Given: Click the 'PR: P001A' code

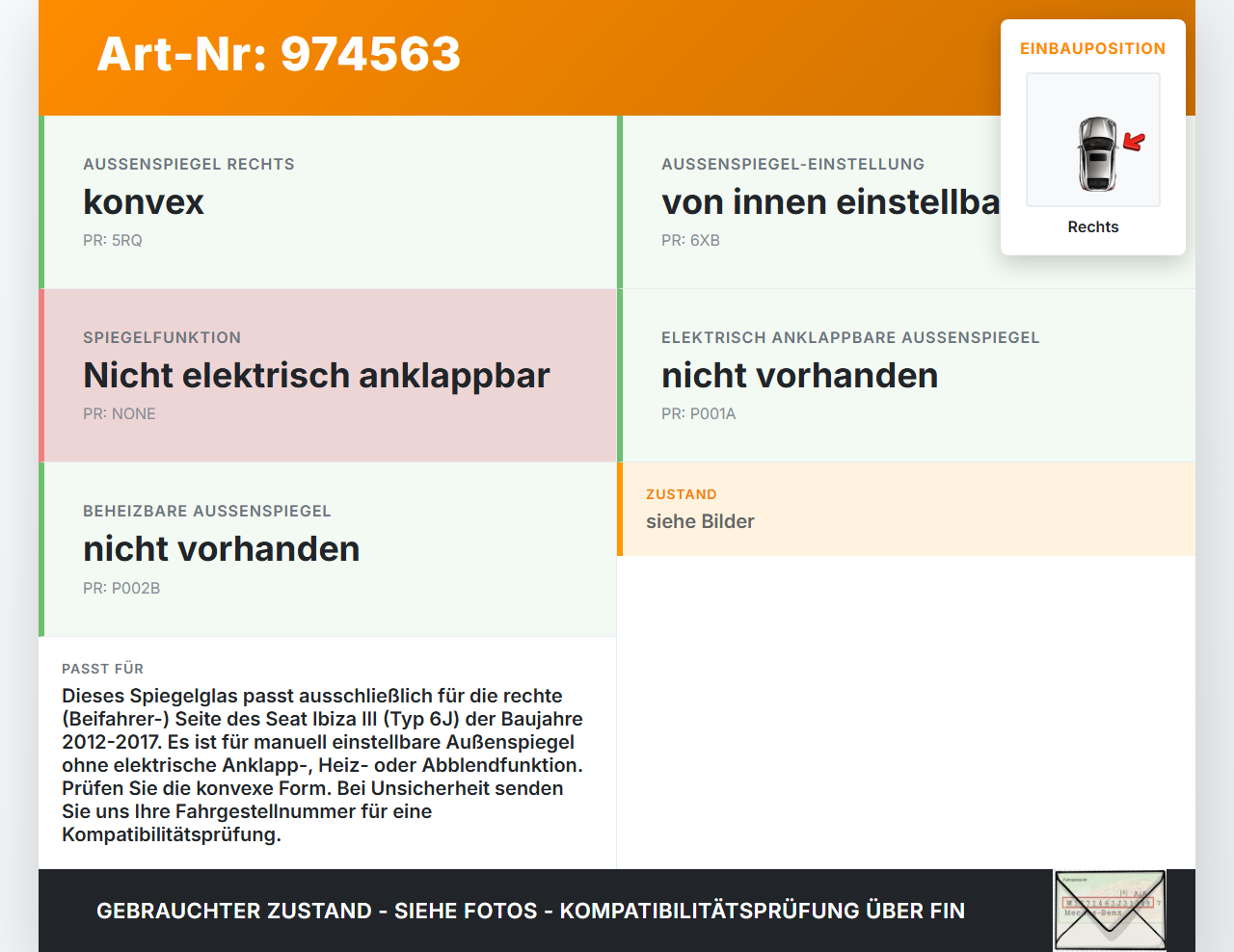Looking at the screenshot, I should 699,413.
